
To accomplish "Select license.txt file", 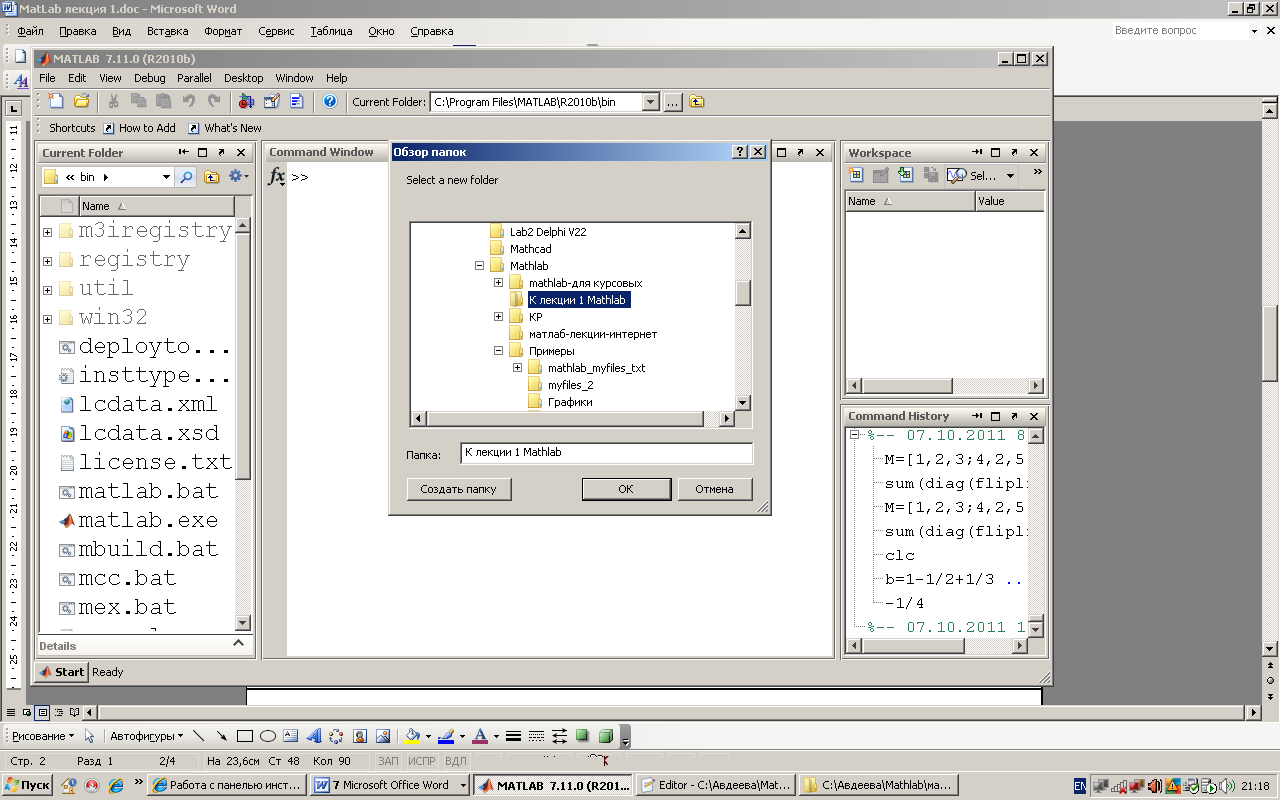I will [146, 462].
